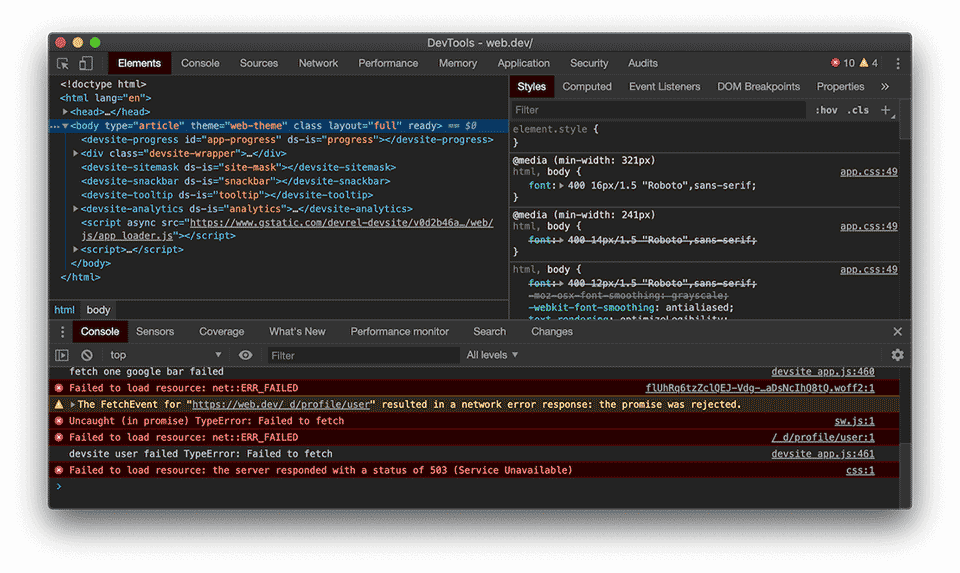Image resolution: width=960 pixels, height=573 pixels.
Task: Toggle the device toolbar icon
Action: click(x=86, y=63)
